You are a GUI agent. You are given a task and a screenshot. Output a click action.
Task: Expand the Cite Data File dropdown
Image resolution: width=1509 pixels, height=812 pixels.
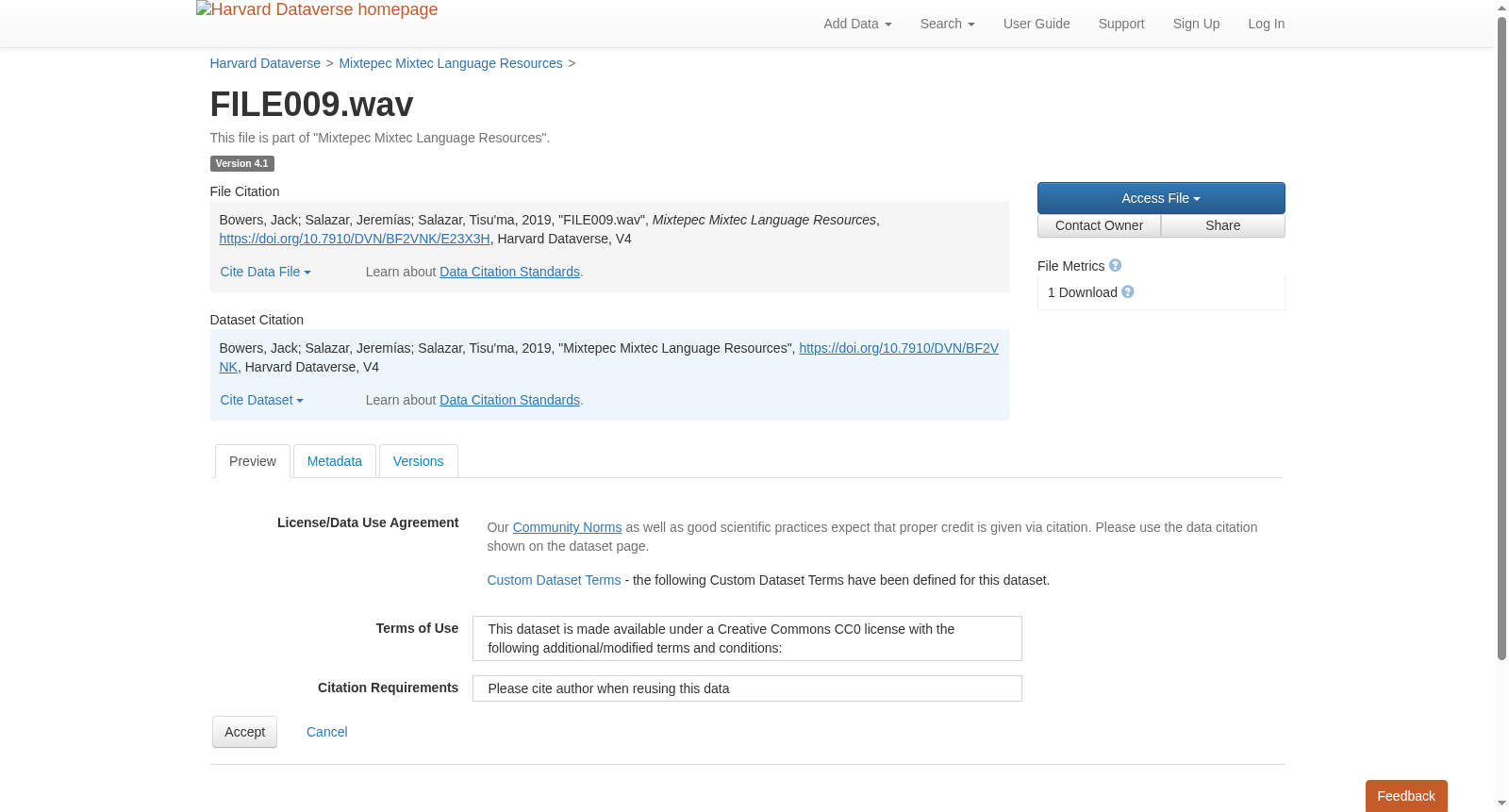coord(265,272)
